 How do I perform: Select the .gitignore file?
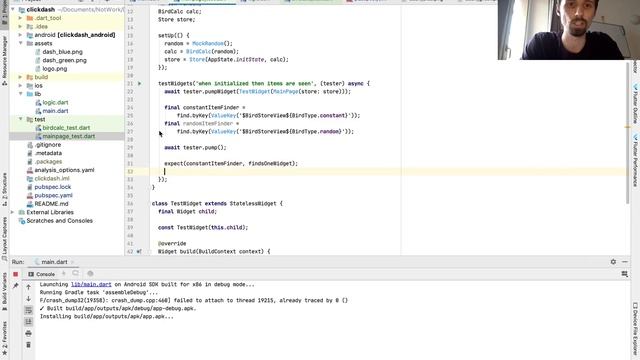48,145
